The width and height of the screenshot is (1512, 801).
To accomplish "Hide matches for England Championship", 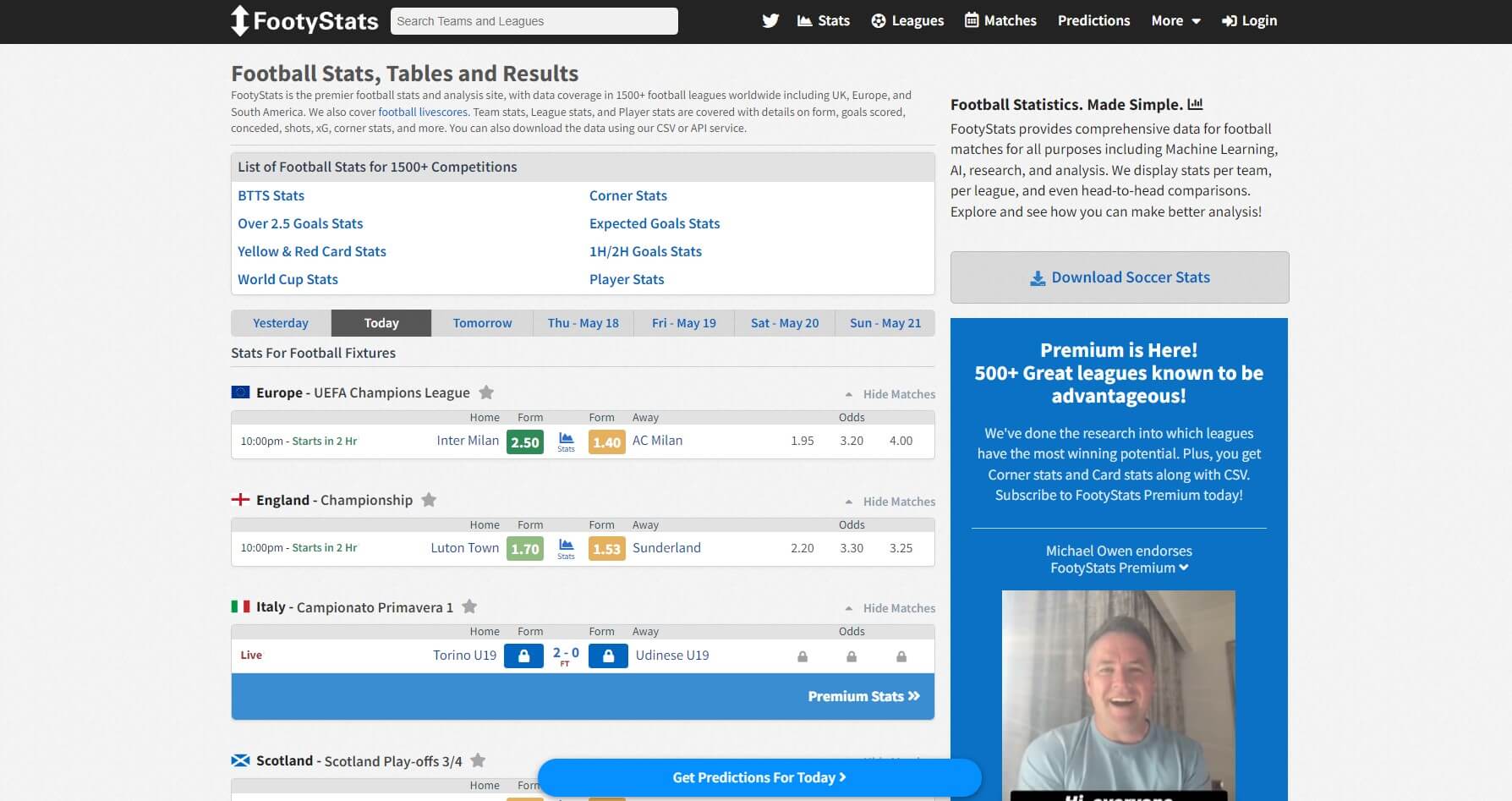I will [898, 501].
